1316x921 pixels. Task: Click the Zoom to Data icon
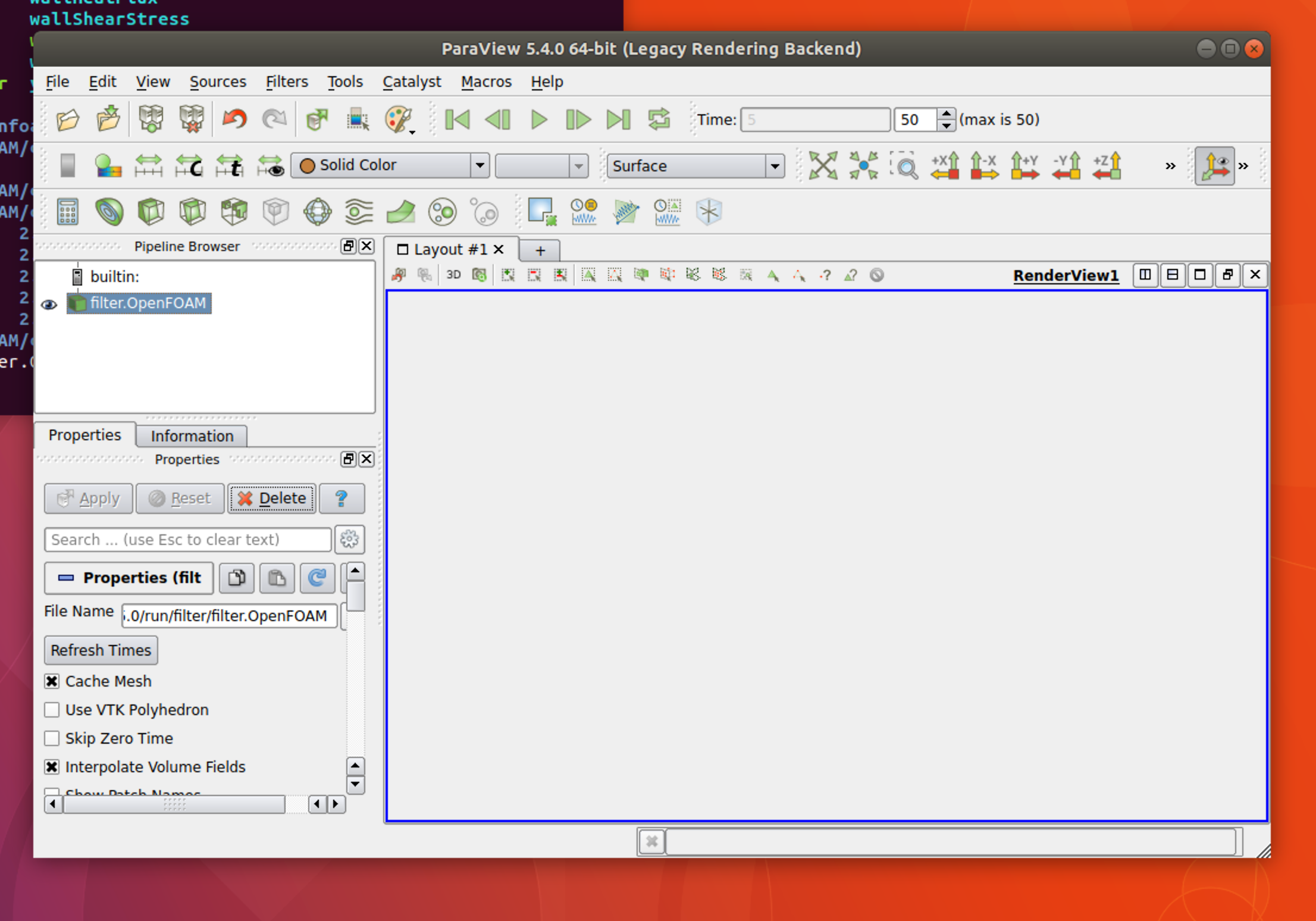864,165
